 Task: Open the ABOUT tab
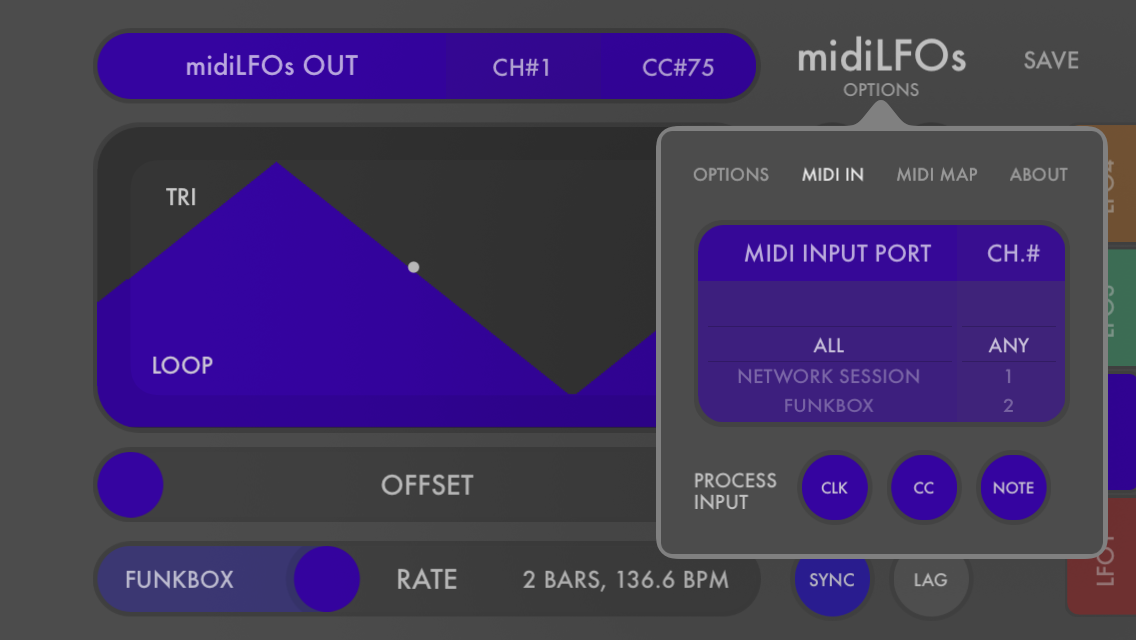click(x=1038, y=174)
